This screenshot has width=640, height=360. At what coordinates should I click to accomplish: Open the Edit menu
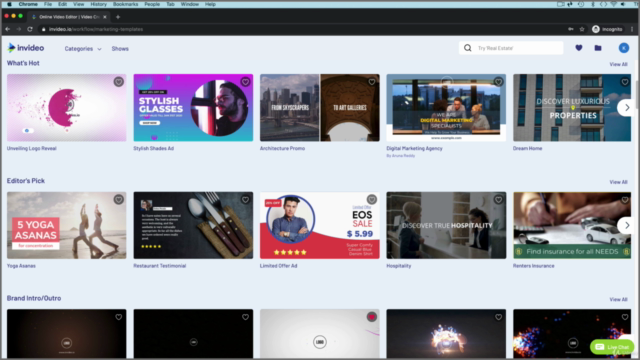(x=62, y=4)
